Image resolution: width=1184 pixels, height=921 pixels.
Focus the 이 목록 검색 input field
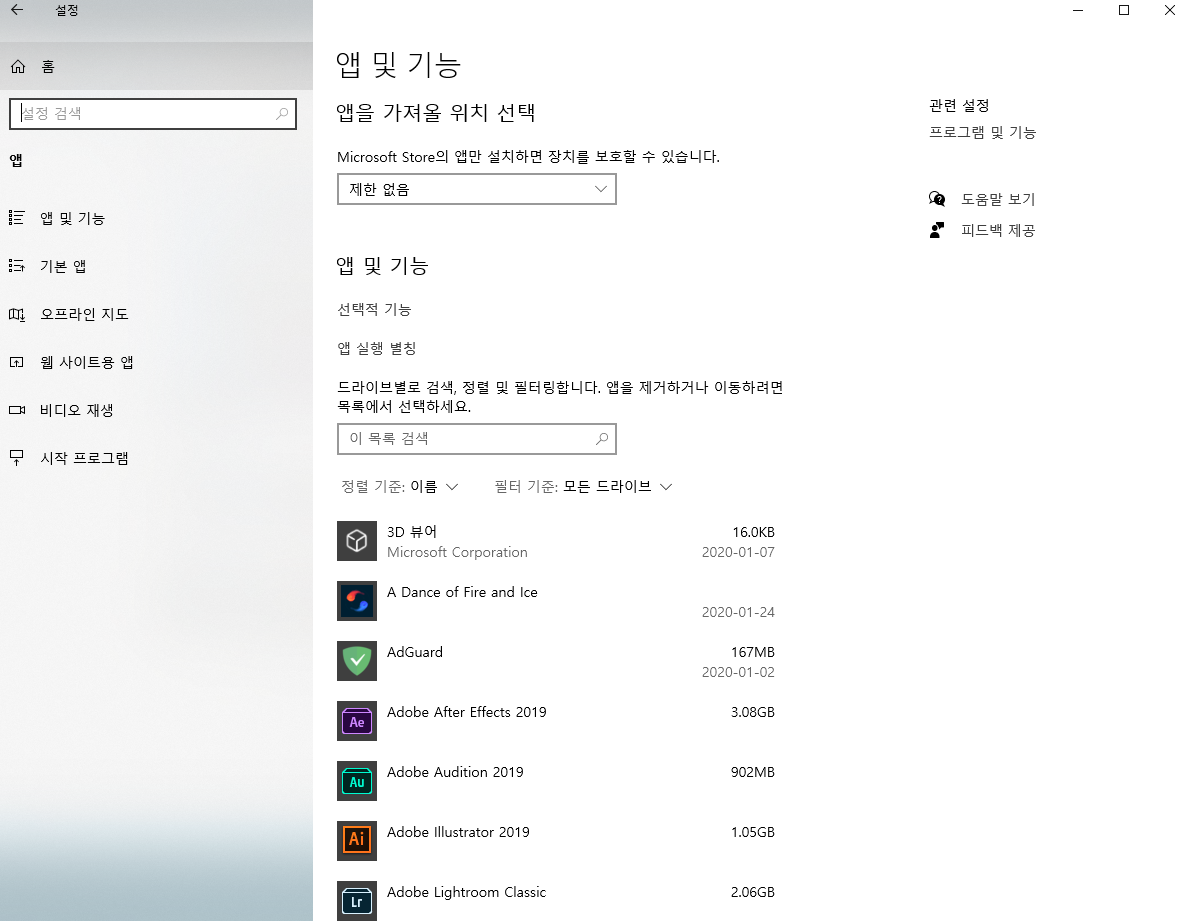coord(476,439)
